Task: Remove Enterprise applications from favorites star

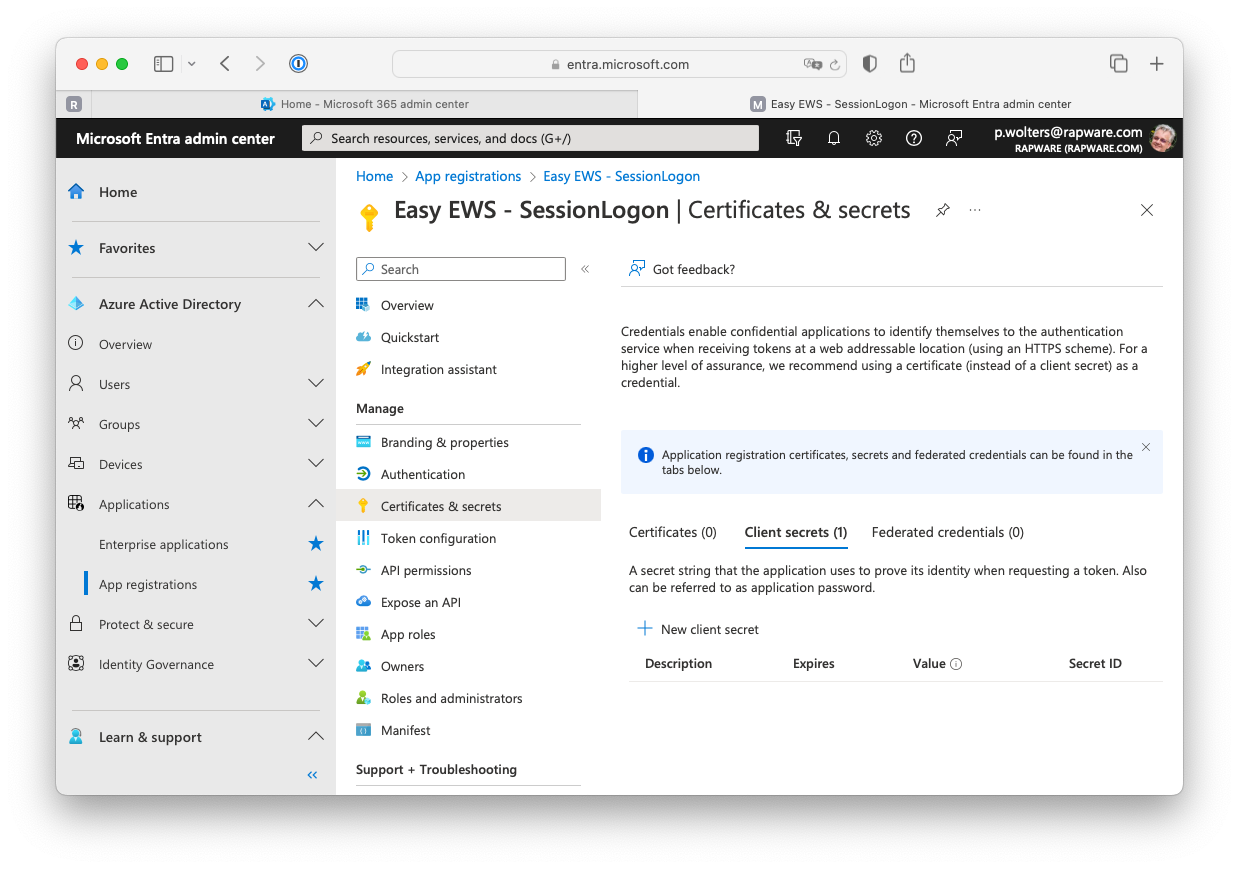Action: tap(316, 544)
